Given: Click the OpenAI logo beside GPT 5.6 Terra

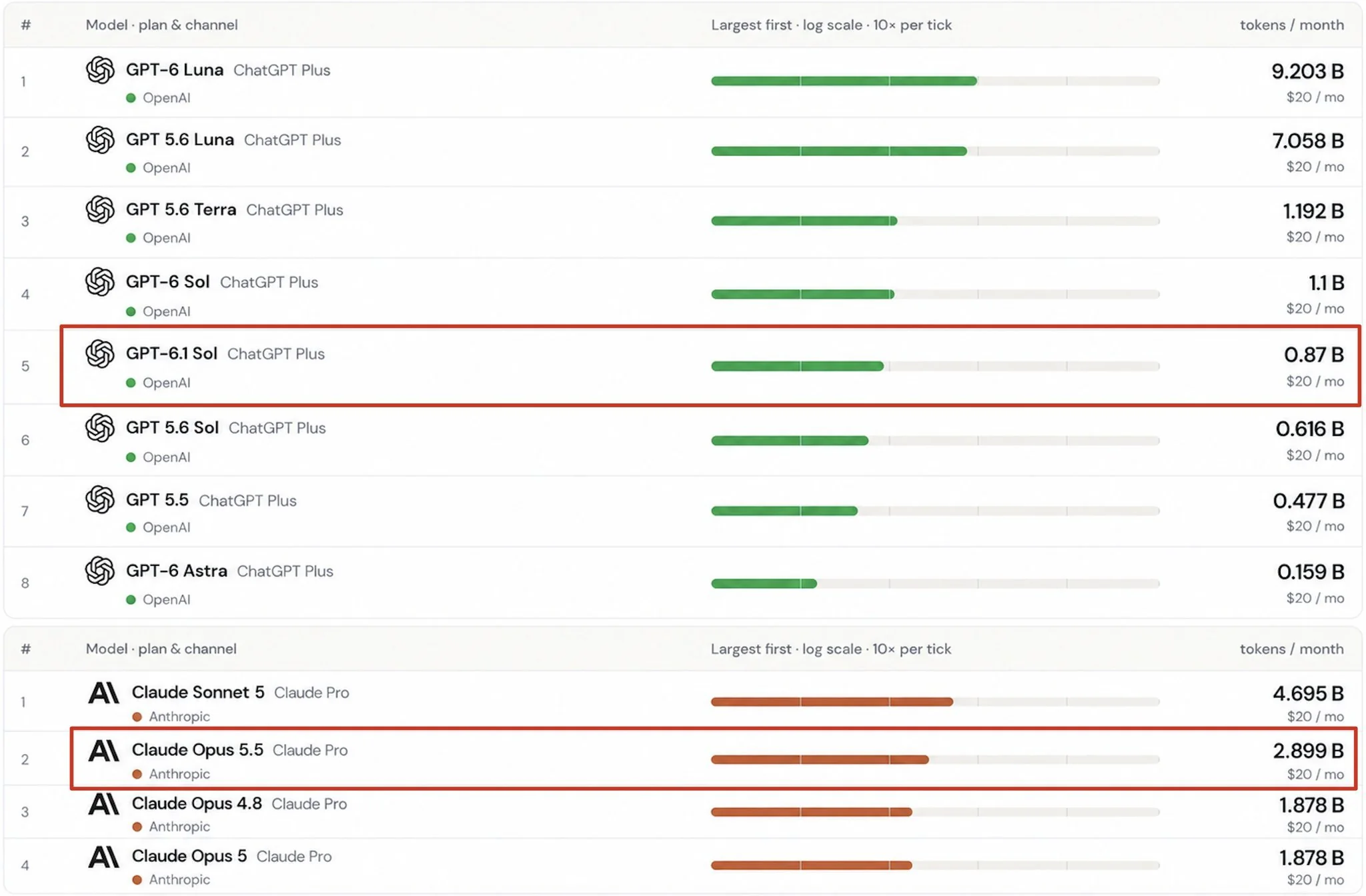Looking at the screenshot, I should (100, 209).
